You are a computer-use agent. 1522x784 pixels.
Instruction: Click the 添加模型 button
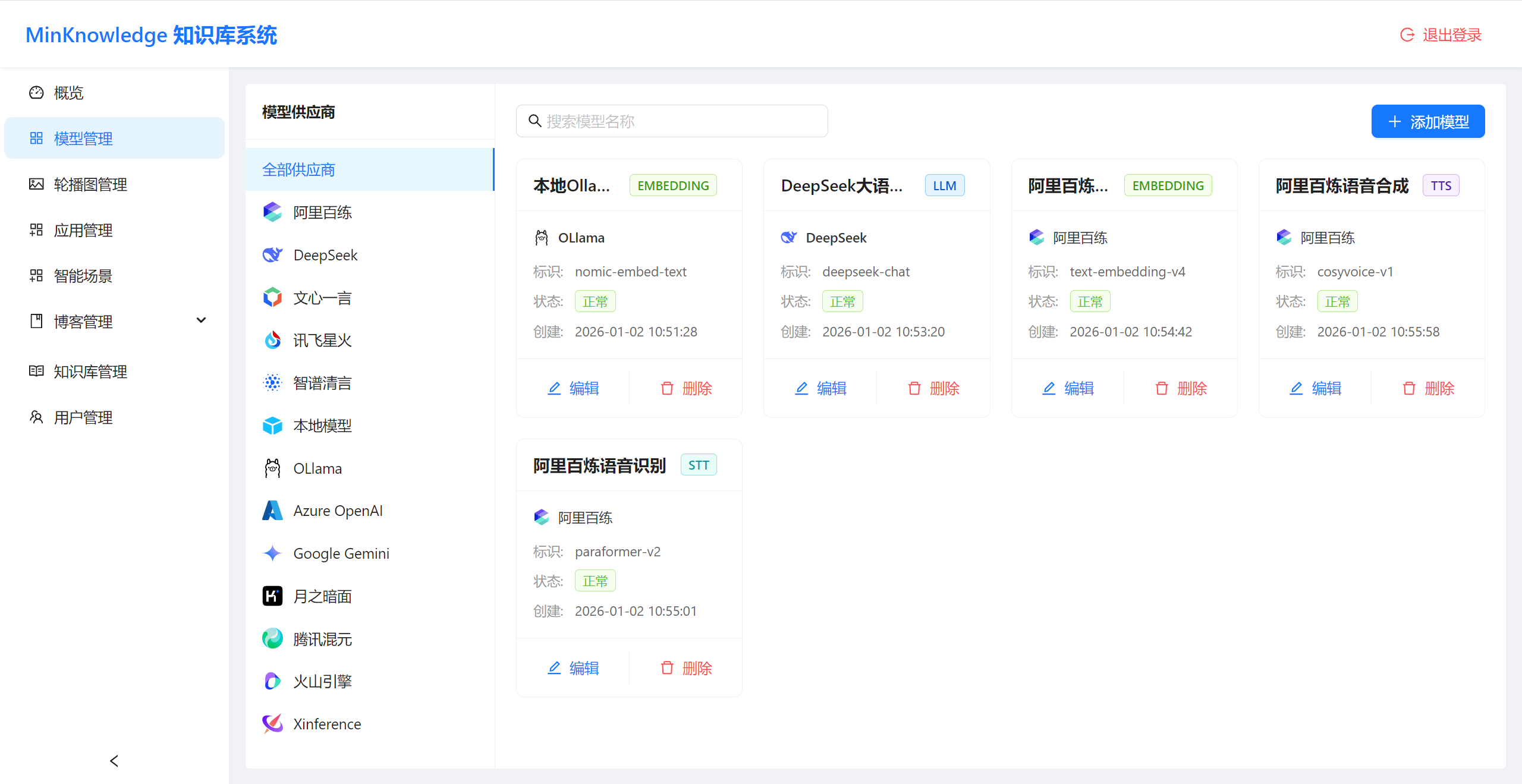pos(1427,121)
